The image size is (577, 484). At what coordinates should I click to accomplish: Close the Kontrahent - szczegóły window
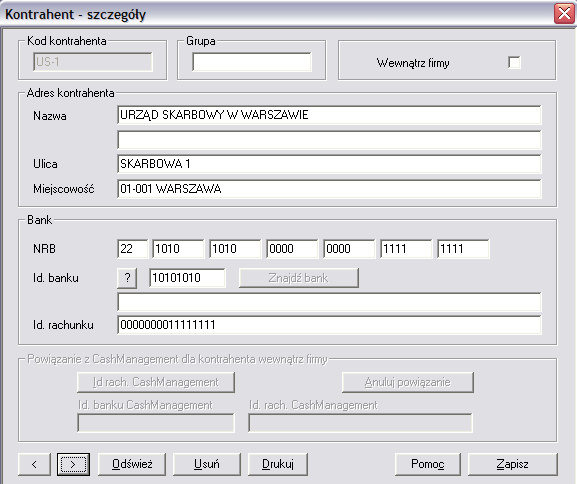click(564, 14)
